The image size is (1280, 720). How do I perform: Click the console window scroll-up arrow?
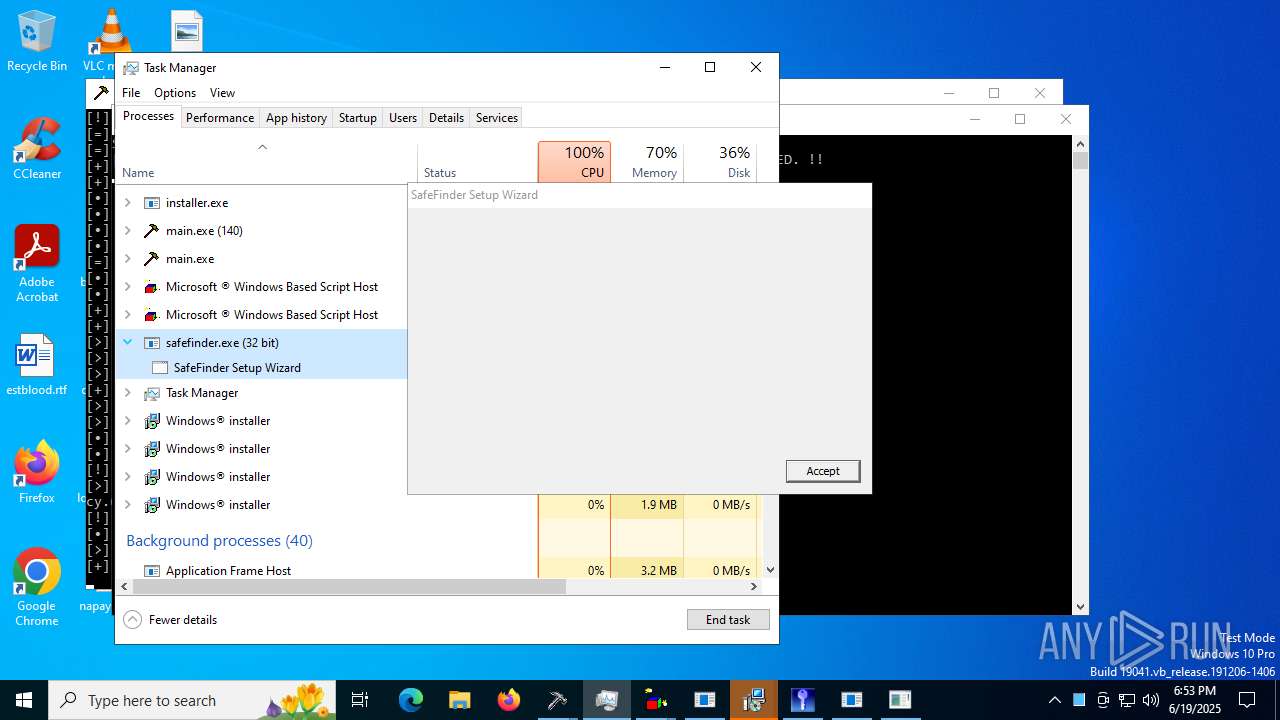1080,143
